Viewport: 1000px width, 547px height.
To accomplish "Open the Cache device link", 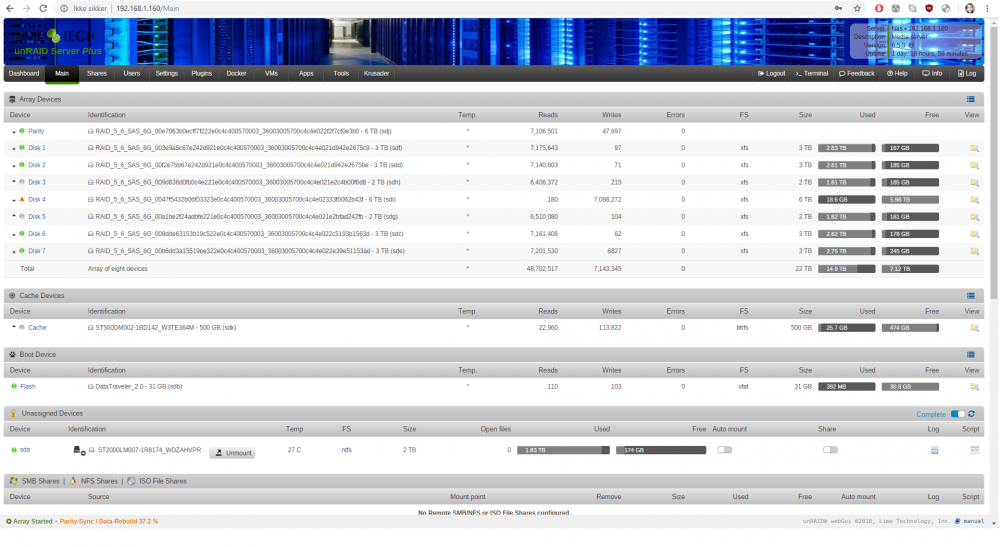I will [37, 328].
